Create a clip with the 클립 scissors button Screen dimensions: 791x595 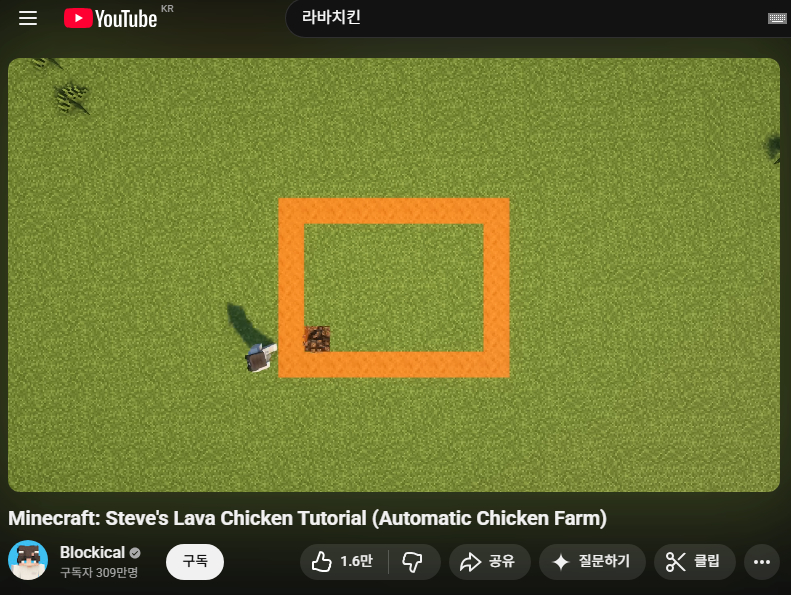(x=694, y=562)
